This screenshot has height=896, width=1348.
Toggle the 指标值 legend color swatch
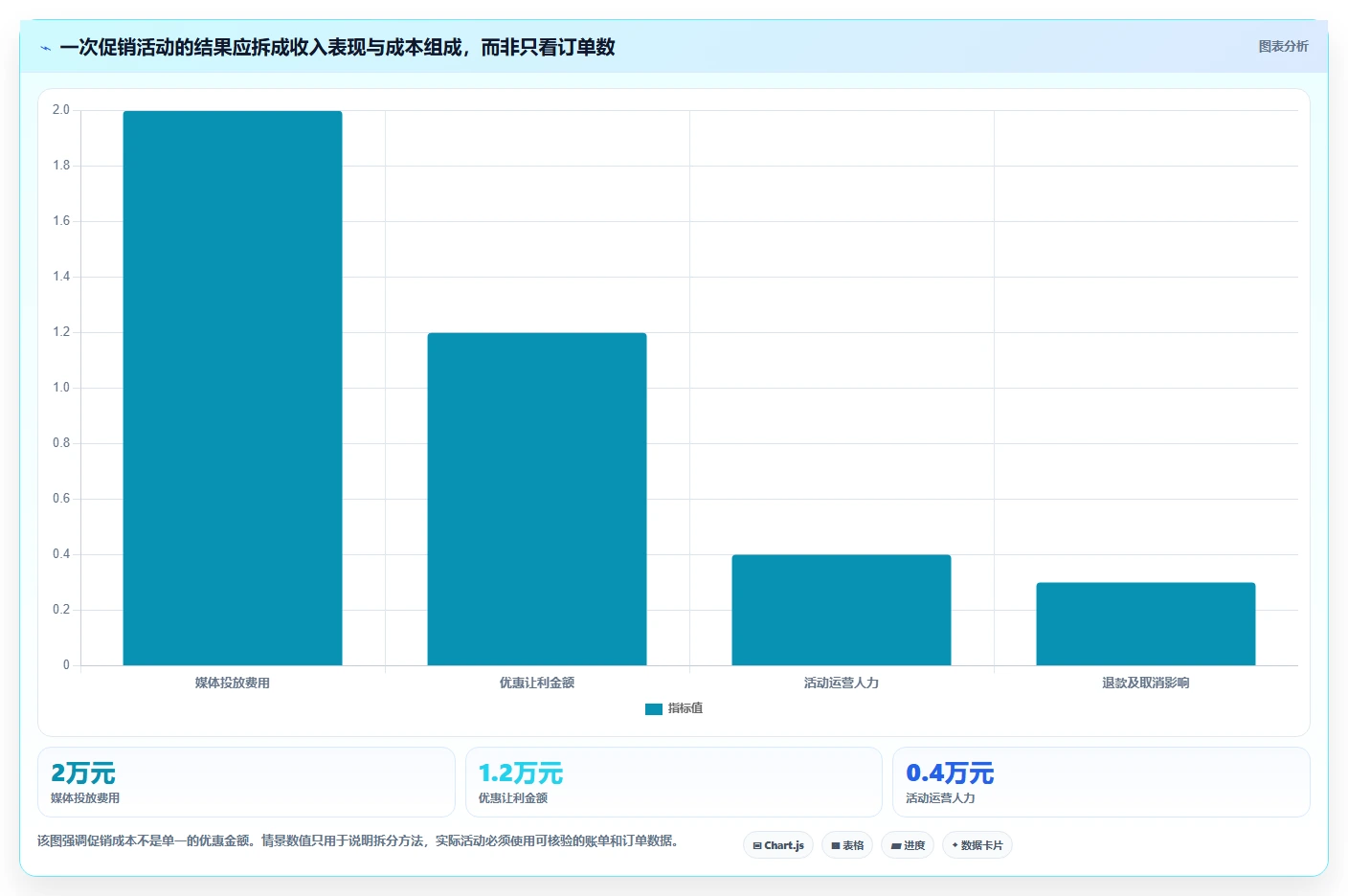point(654,709)
